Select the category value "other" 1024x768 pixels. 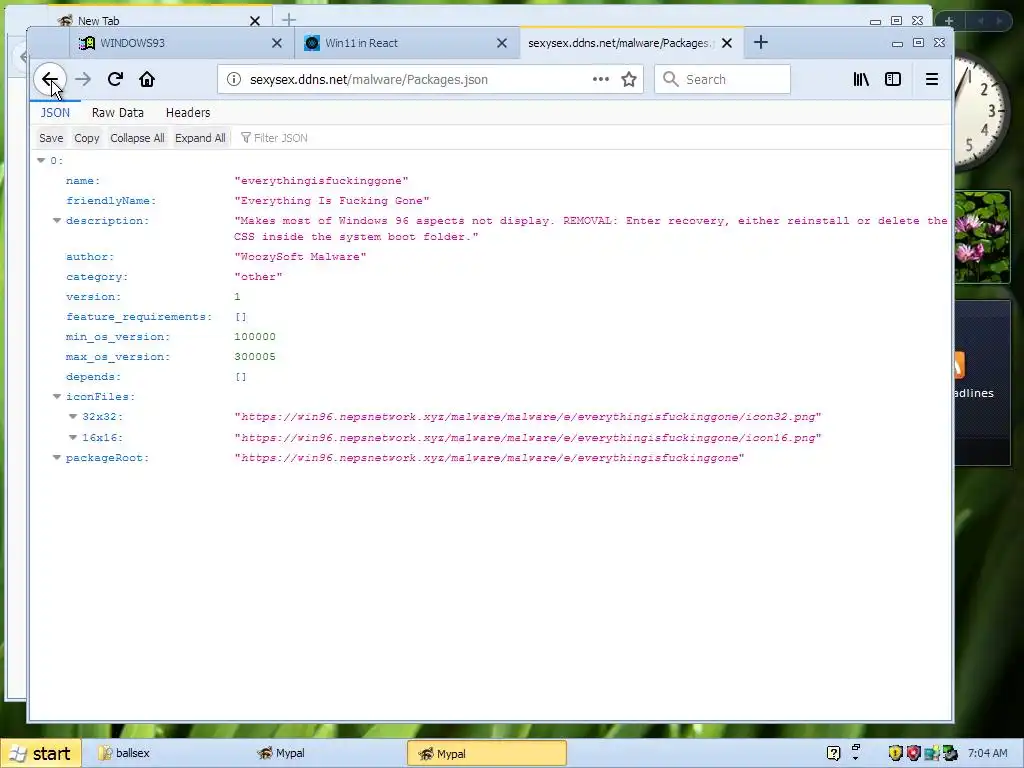click(259, 277)
